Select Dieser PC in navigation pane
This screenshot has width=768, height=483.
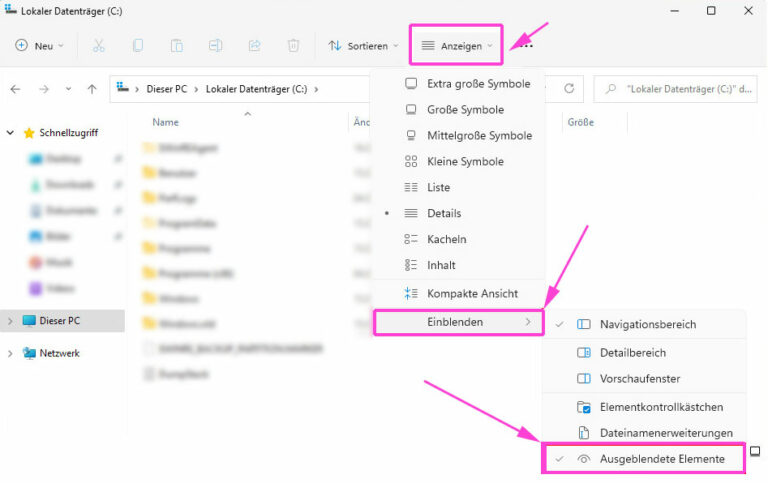59,321
